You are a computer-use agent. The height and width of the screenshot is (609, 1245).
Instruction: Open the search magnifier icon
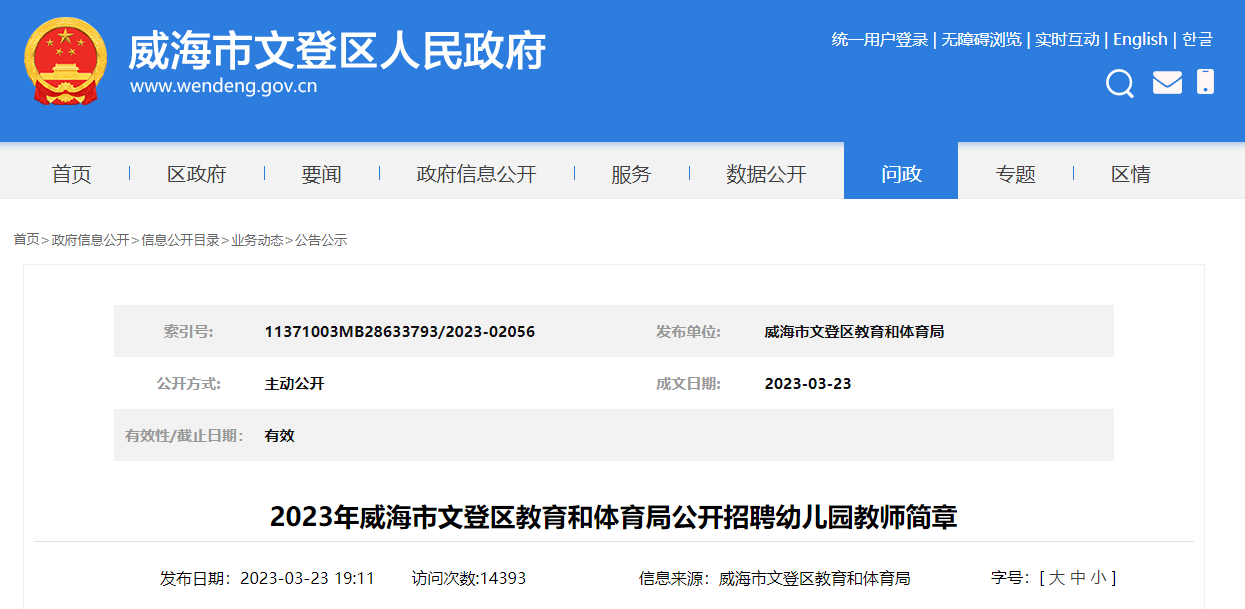pos(1120,83)
